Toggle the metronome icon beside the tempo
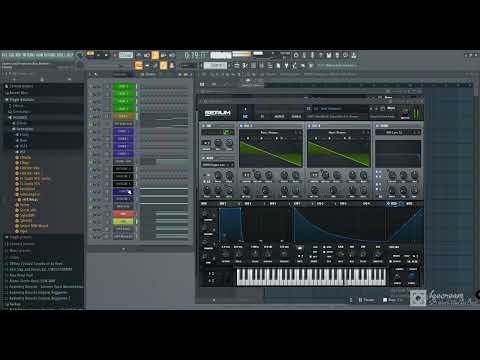480x360 pixels. tap(139, 55)
